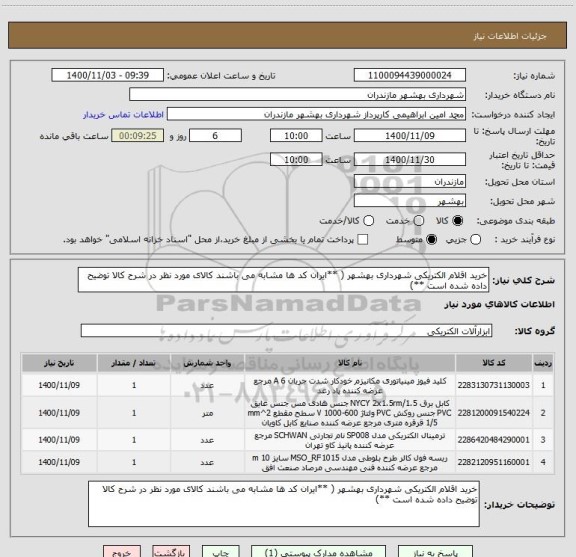Screen dimensions: 576x557
Task: Click the request number field 1100094439000024
Action: coord(410,75)
